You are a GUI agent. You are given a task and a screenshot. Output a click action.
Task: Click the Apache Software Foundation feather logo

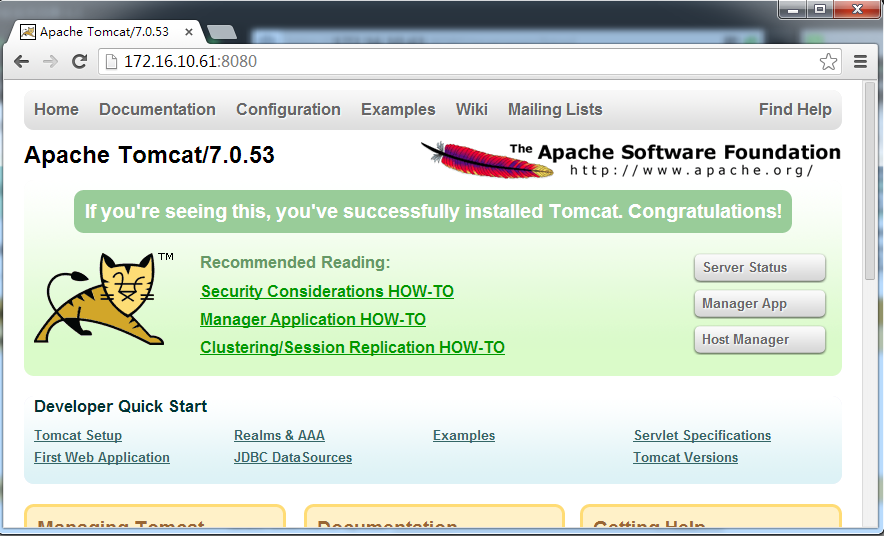tap(630, 160)
